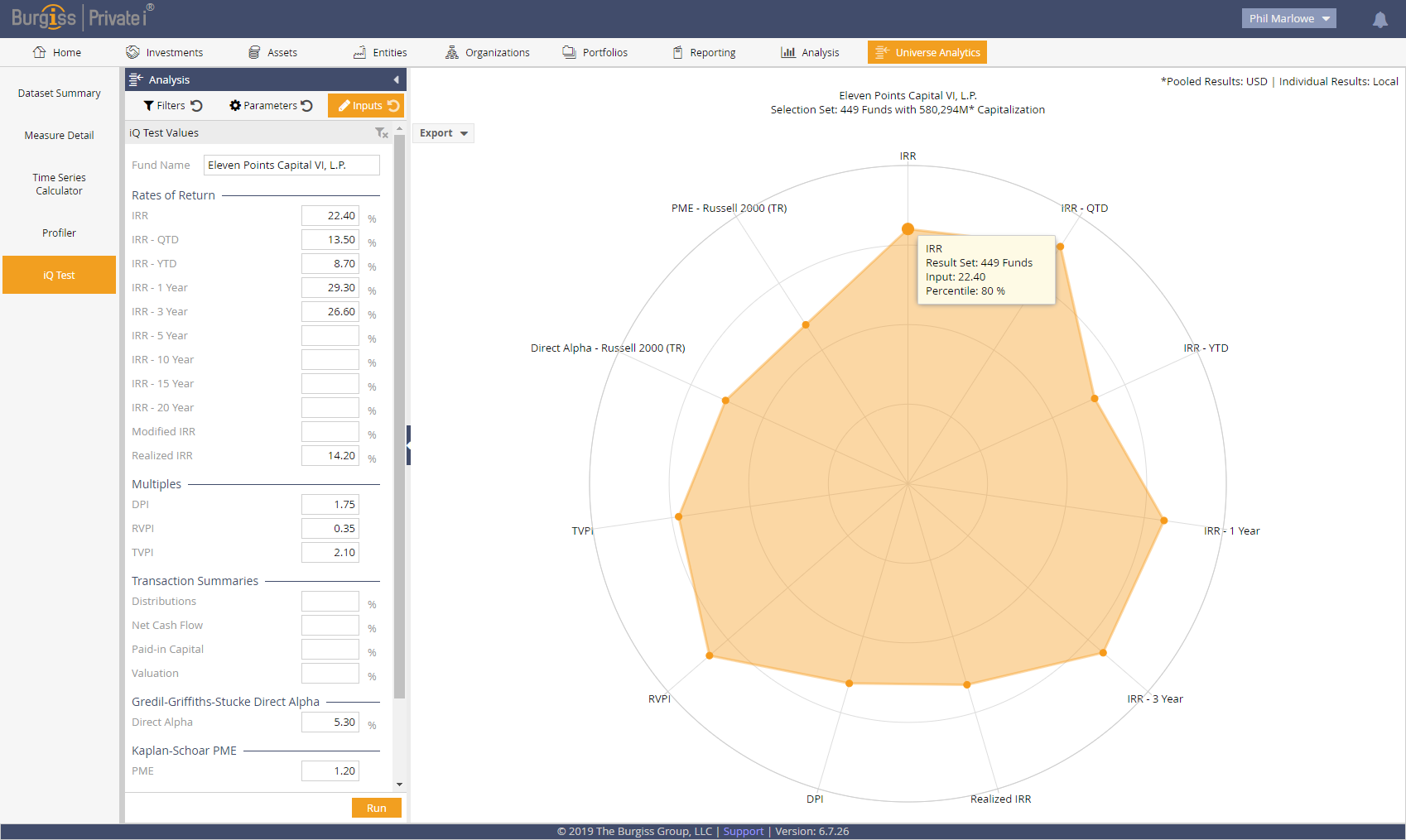Collapse the Analysis panel with arrow

click(x=396, y=80)
